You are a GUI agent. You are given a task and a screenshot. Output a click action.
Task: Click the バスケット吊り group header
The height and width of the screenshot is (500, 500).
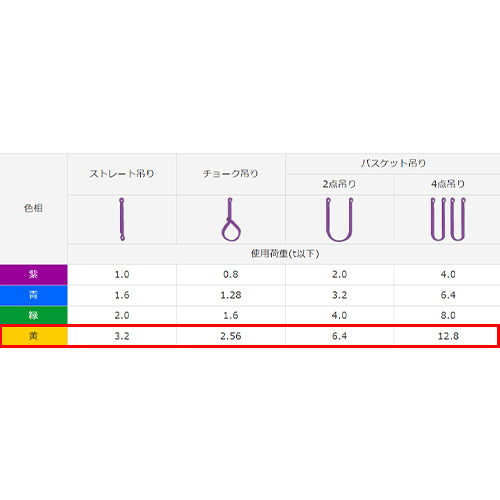coord(393,163)
